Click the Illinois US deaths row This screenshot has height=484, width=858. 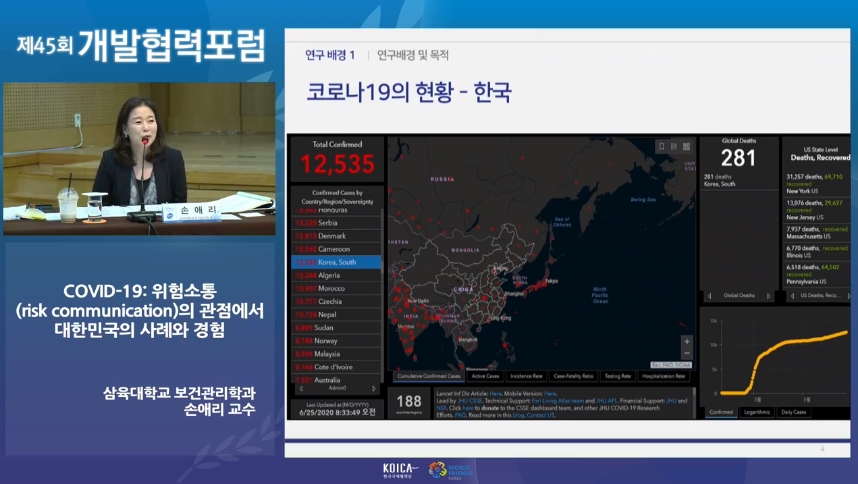pos(816,252)
